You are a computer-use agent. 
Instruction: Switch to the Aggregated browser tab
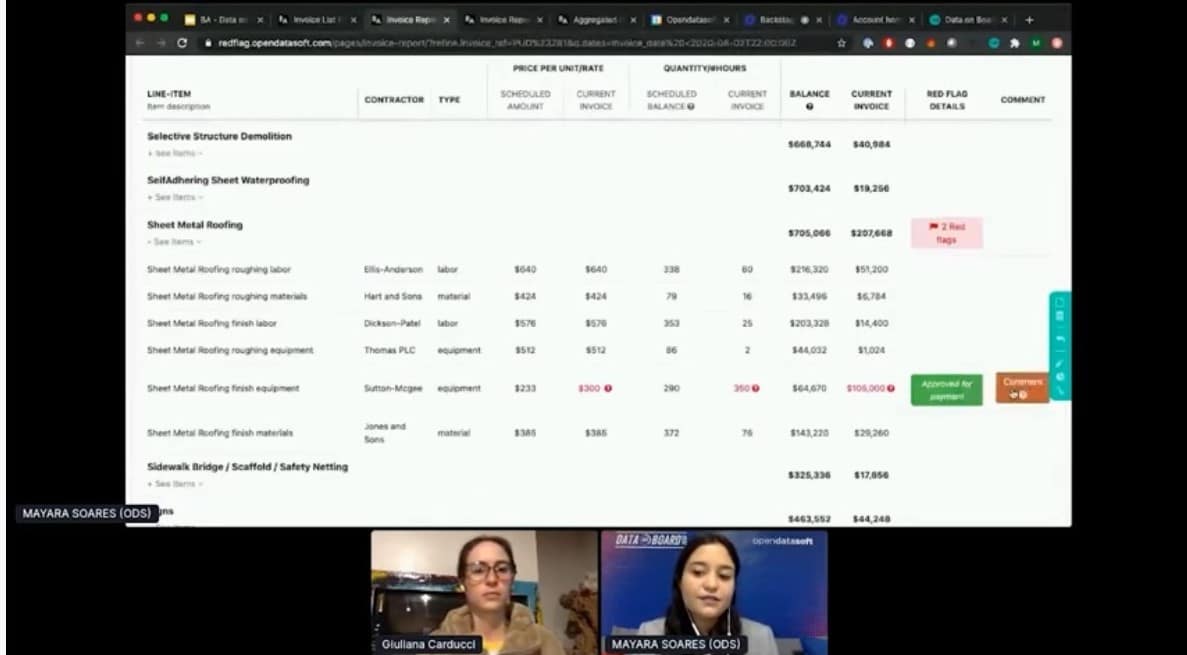[594, 19]
